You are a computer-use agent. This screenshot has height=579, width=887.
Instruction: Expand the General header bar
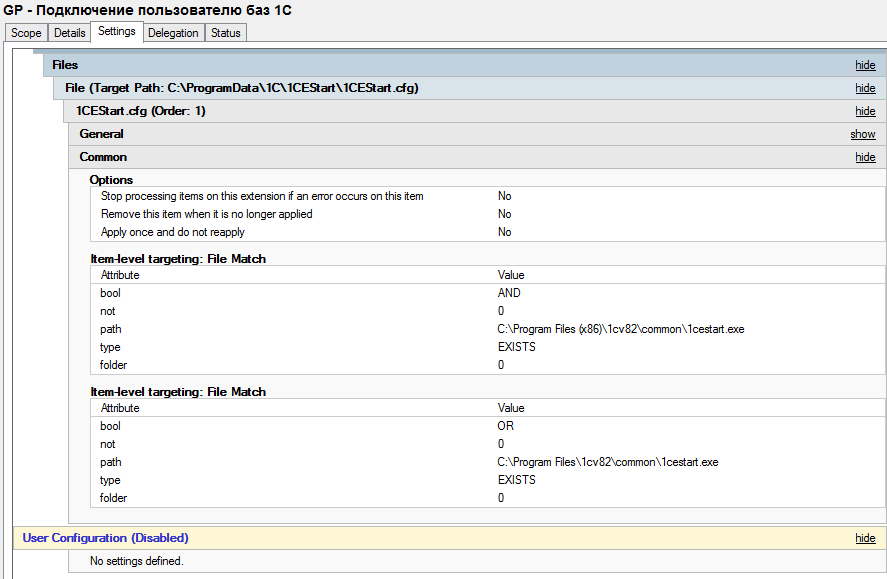click(102, 134)
